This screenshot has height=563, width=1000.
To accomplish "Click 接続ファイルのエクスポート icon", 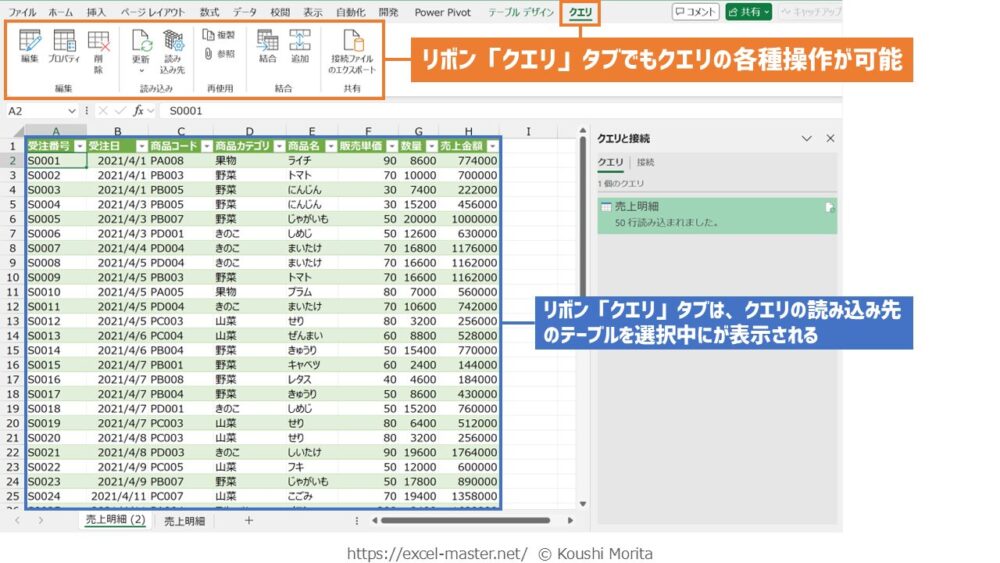I will click(x=353, y=46).
